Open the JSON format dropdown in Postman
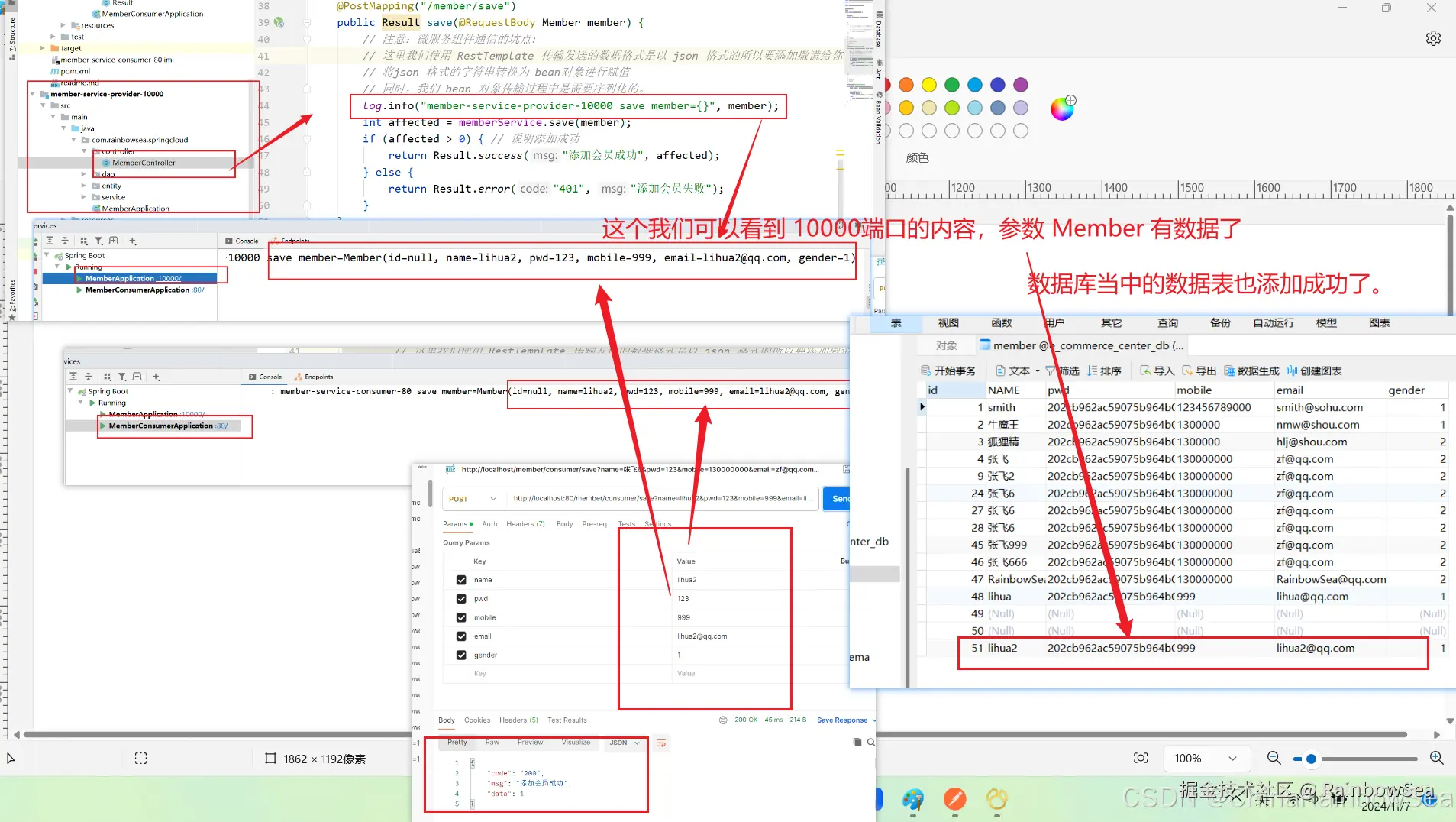 [624, 743]
